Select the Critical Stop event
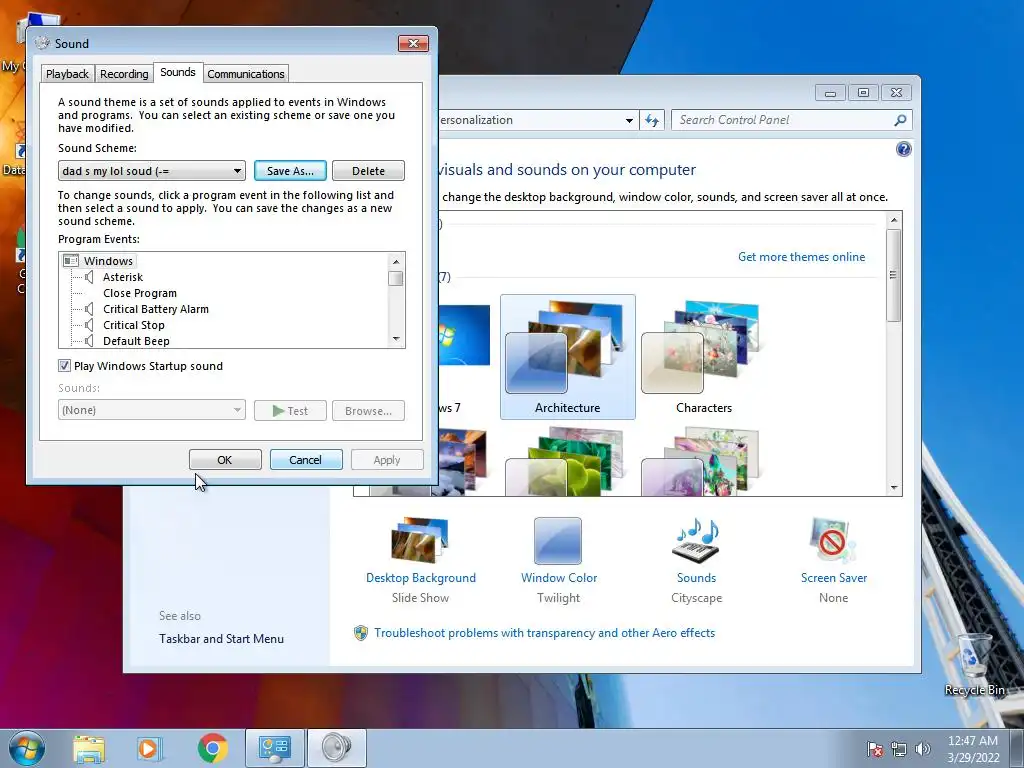 (134, 325)
